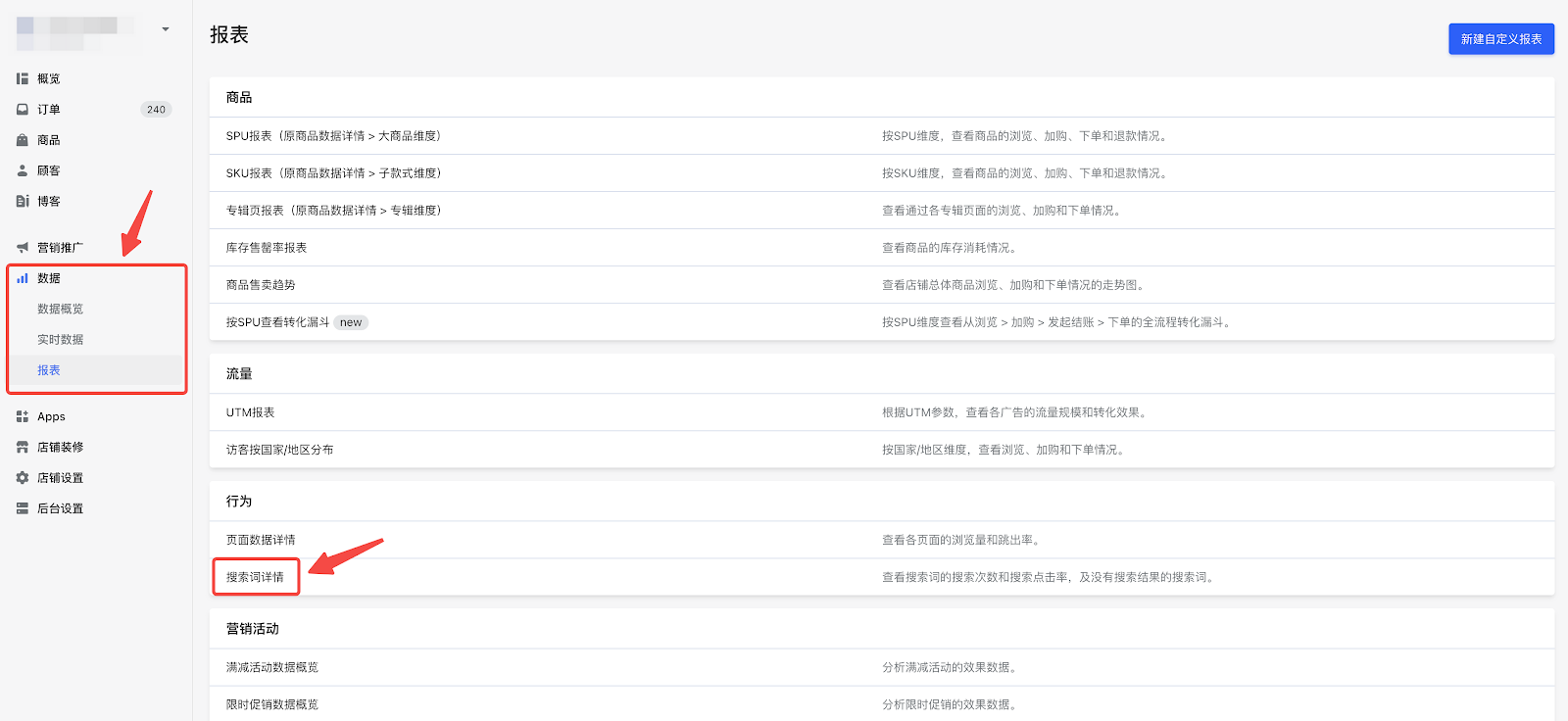Click the 店铺设置 gear icon
Image resolution: width=1568 pixels, height=721 pixels.
(23, 478)
